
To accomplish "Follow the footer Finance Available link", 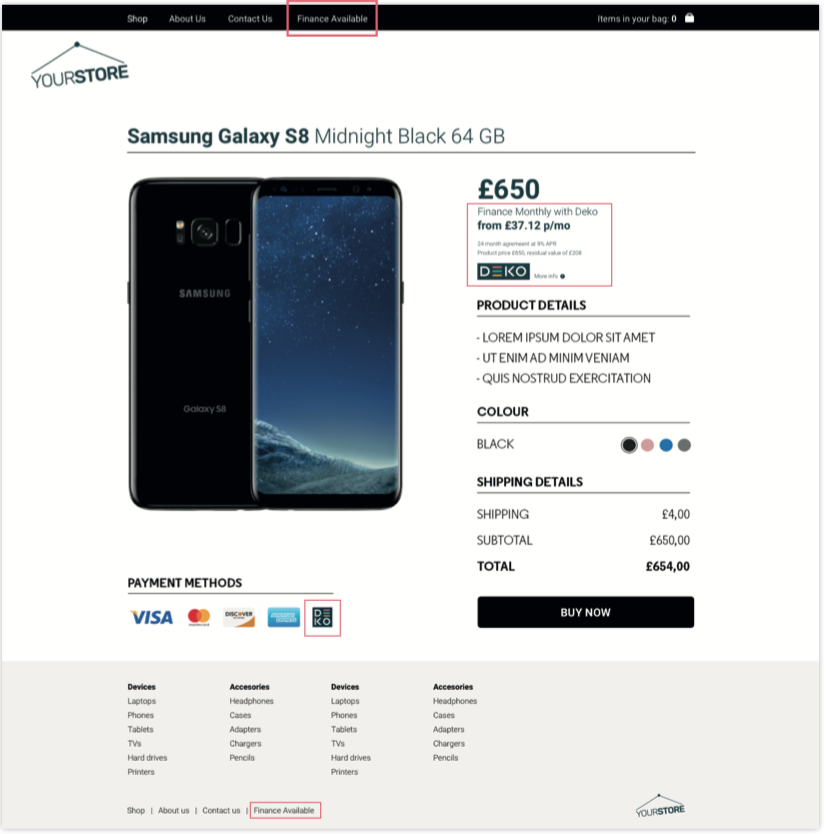I will click(x=284, y=811).
